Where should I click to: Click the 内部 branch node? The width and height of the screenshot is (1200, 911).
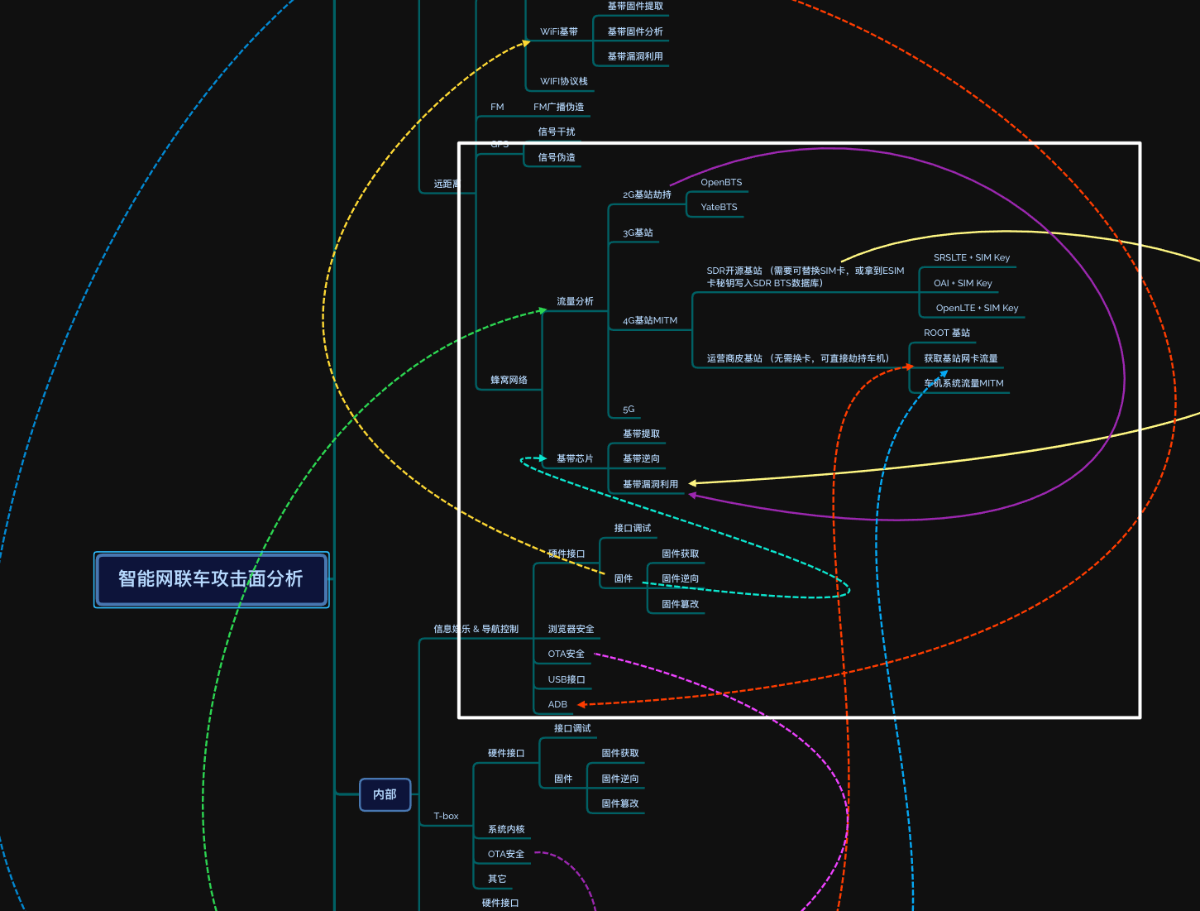click(x=385, y=794)
